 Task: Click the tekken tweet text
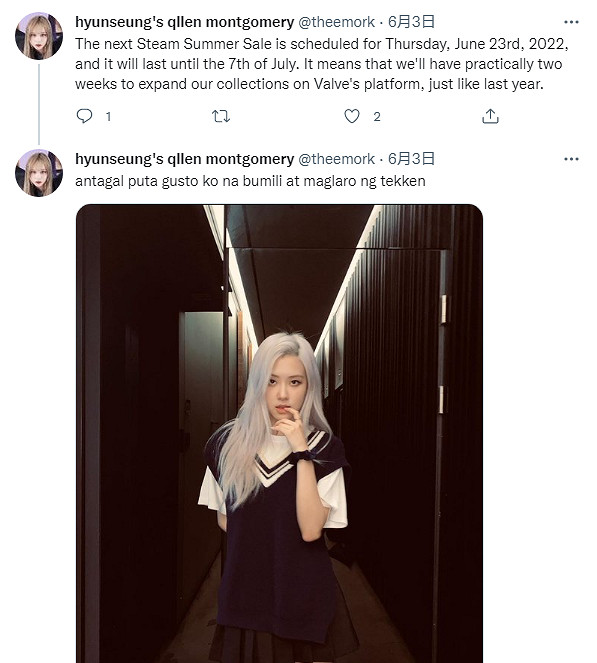tap(250, 181)
